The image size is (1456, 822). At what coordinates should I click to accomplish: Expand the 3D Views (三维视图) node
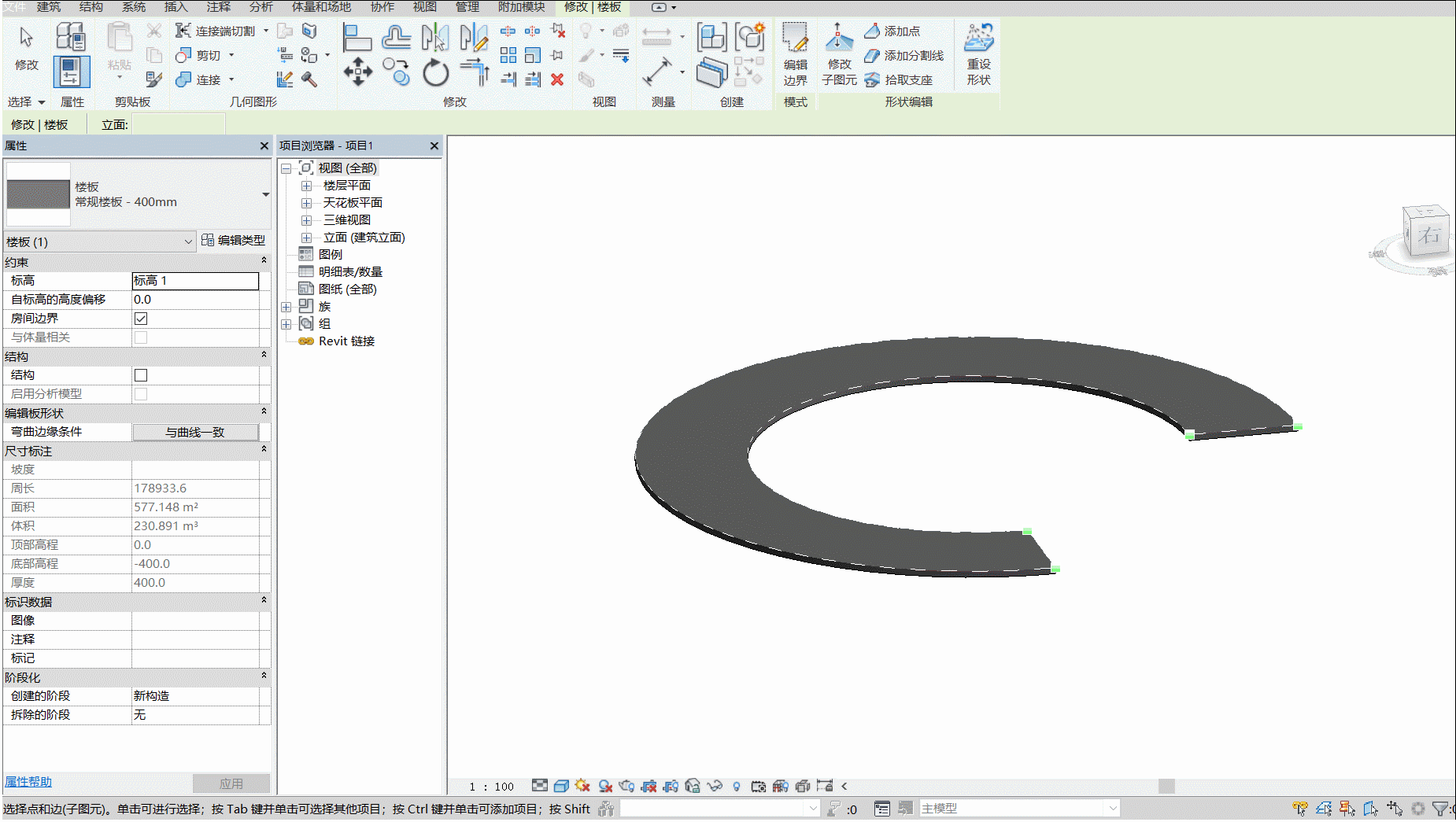coord(307,220)
